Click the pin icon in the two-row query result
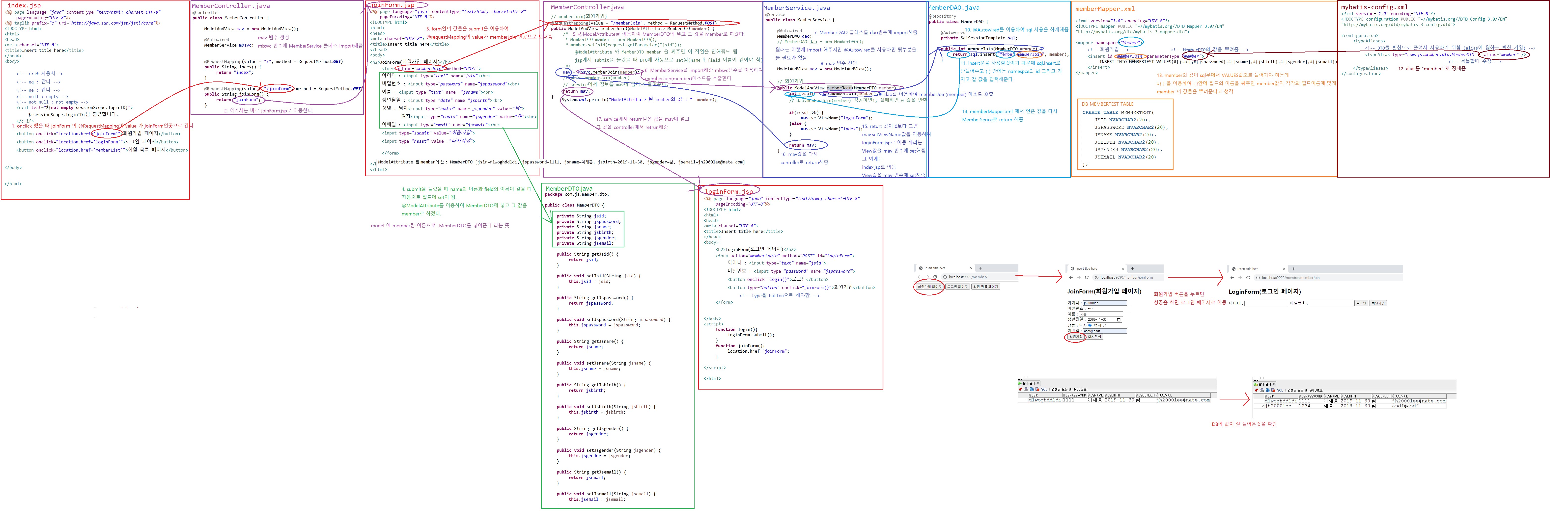The image size is (1568, 526). pos(1256,390)
